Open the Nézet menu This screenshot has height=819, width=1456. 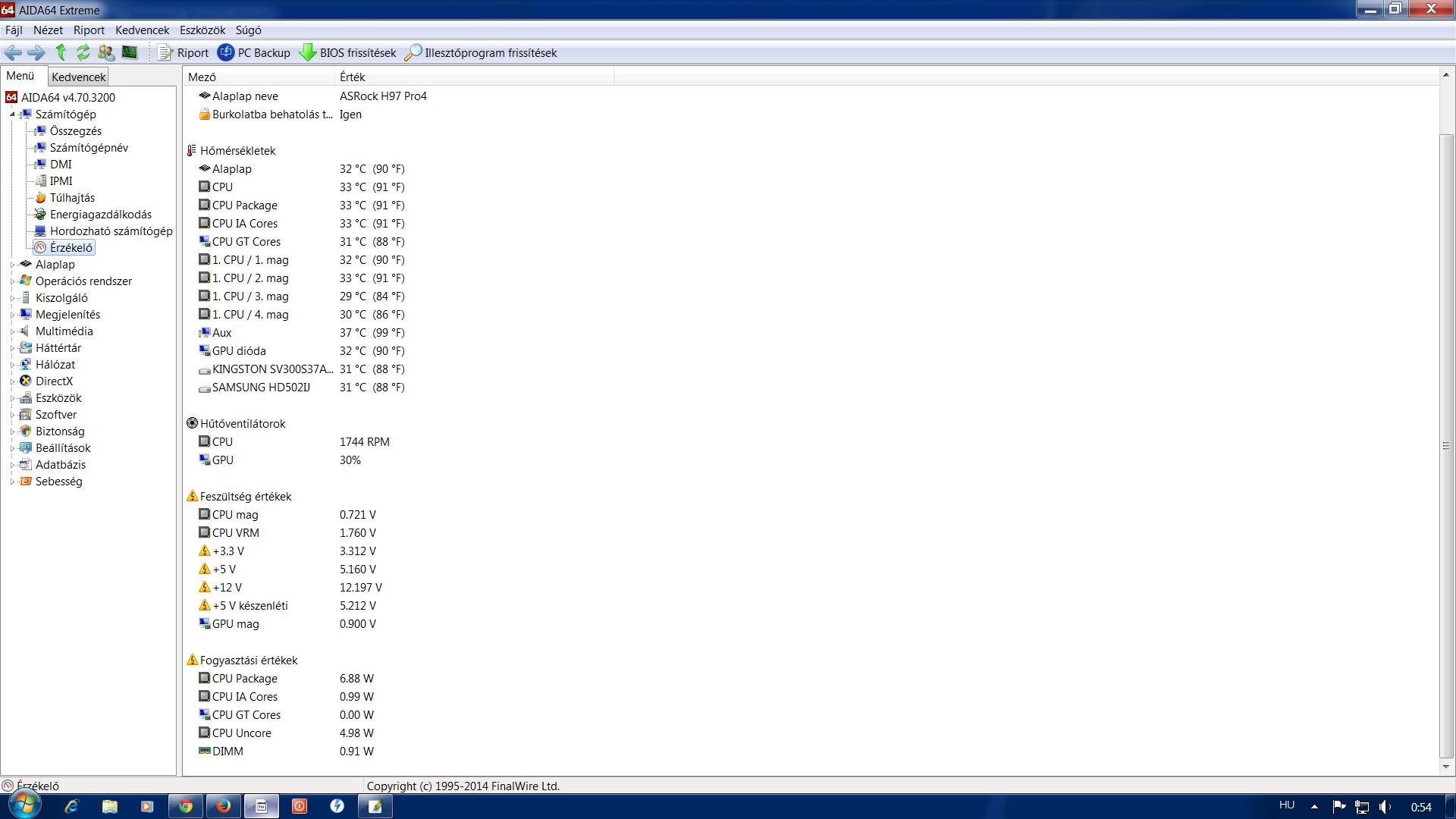tap(48, 30)
